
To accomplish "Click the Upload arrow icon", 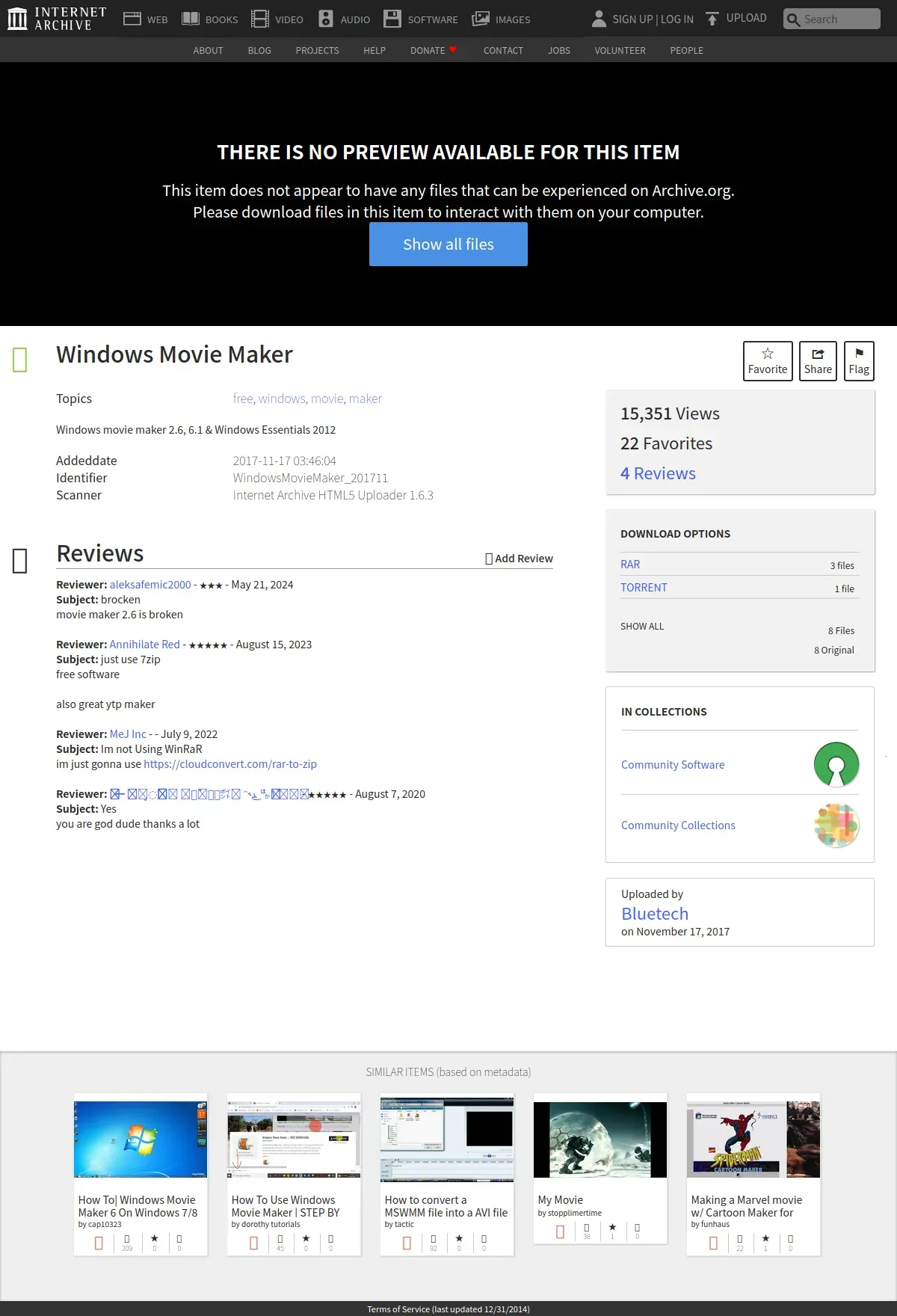I will (712, 19).
